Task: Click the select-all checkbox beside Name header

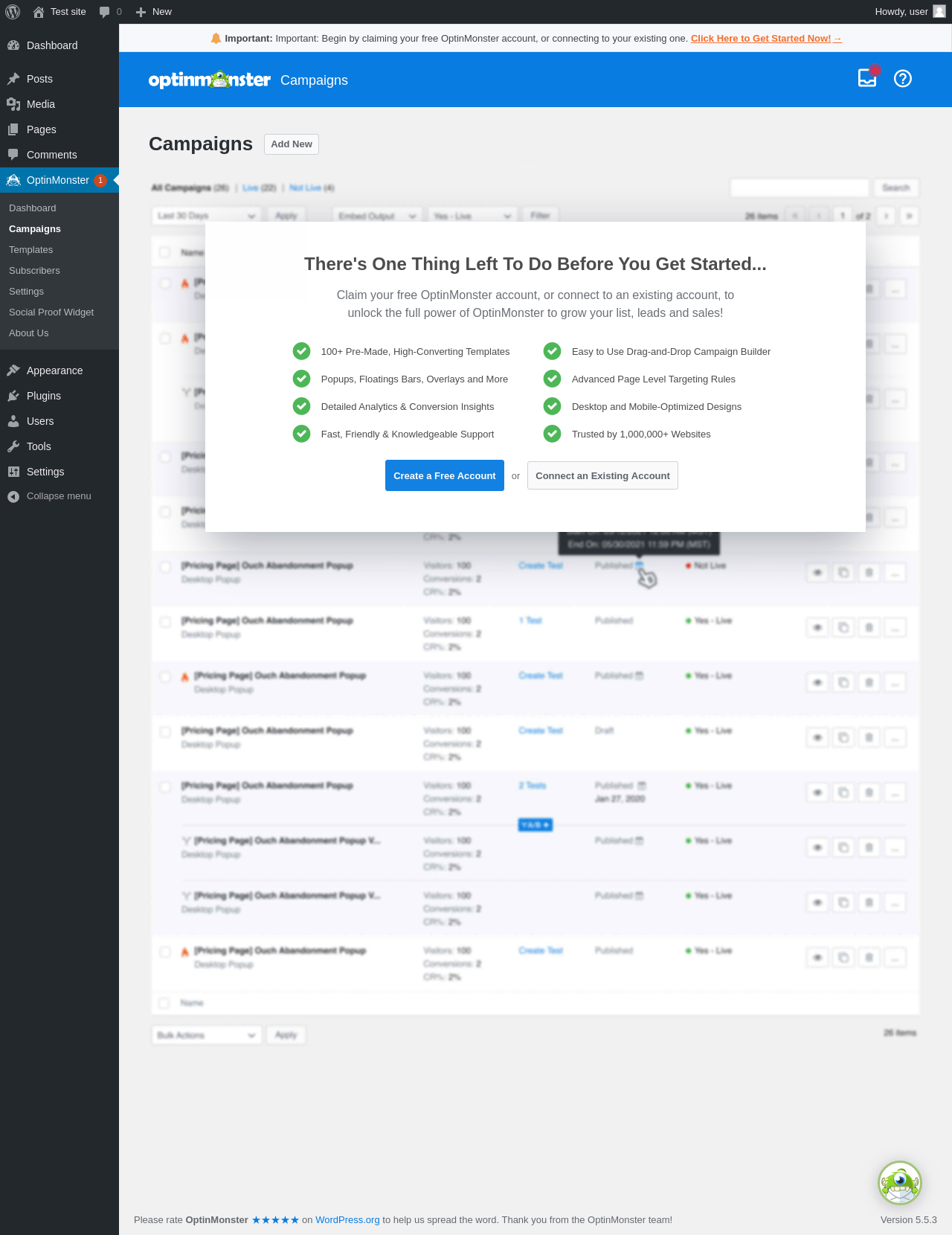Action: (165, 252)
